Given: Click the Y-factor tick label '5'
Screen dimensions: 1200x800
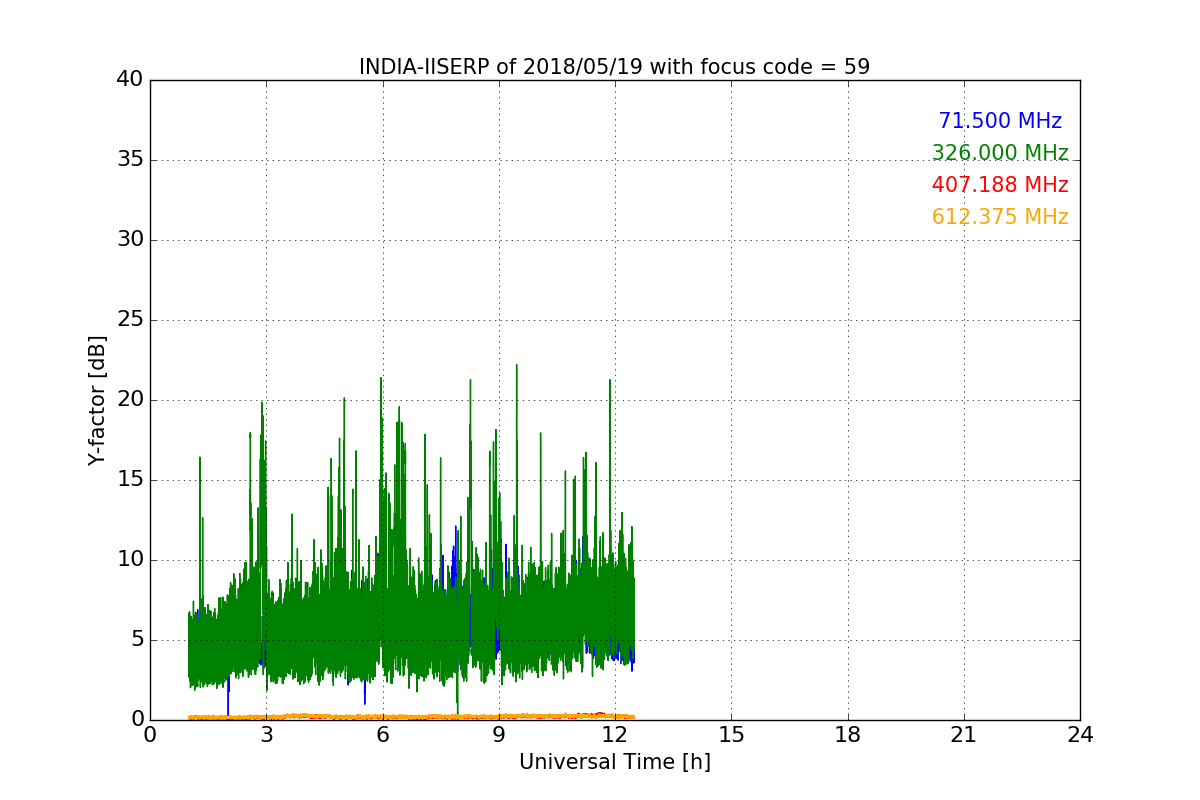Looking at the screenshot, I should coord(136,640).
